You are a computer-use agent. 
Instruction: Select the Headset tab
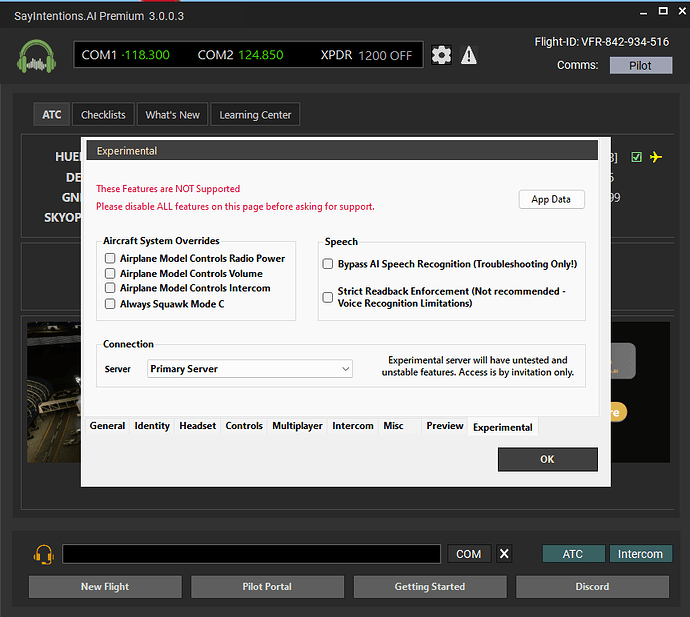click(x=198, y=426)
